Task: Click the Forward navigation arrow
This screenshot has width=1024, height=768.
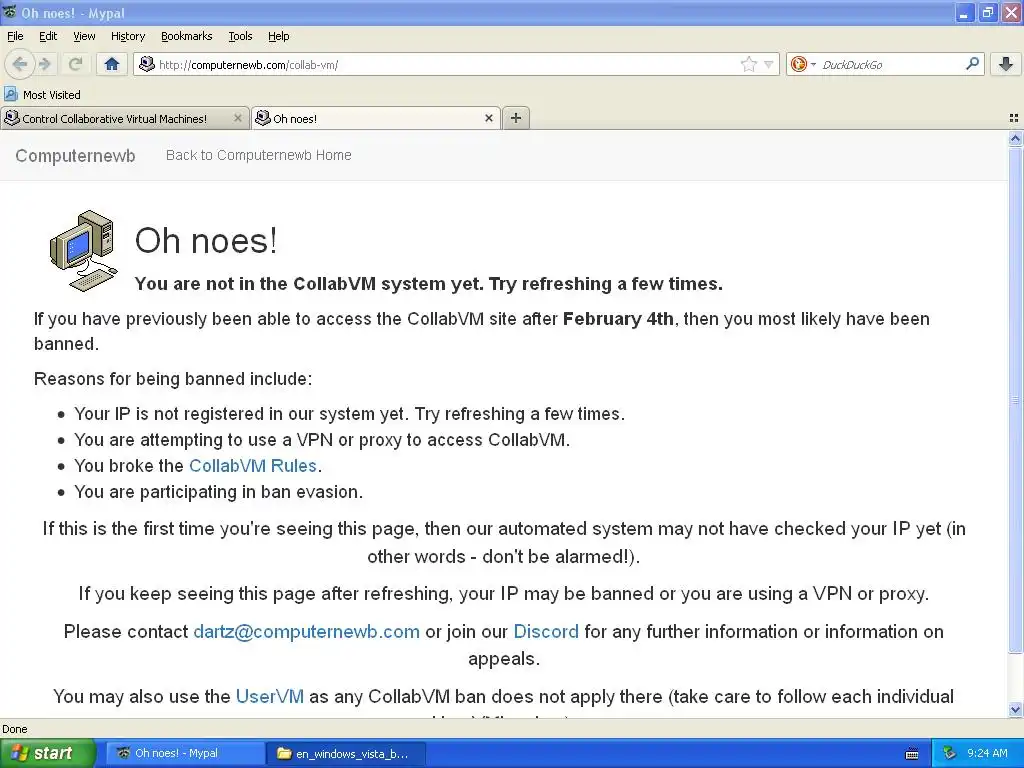Action: pyautogui.click(x=44, y=64)
